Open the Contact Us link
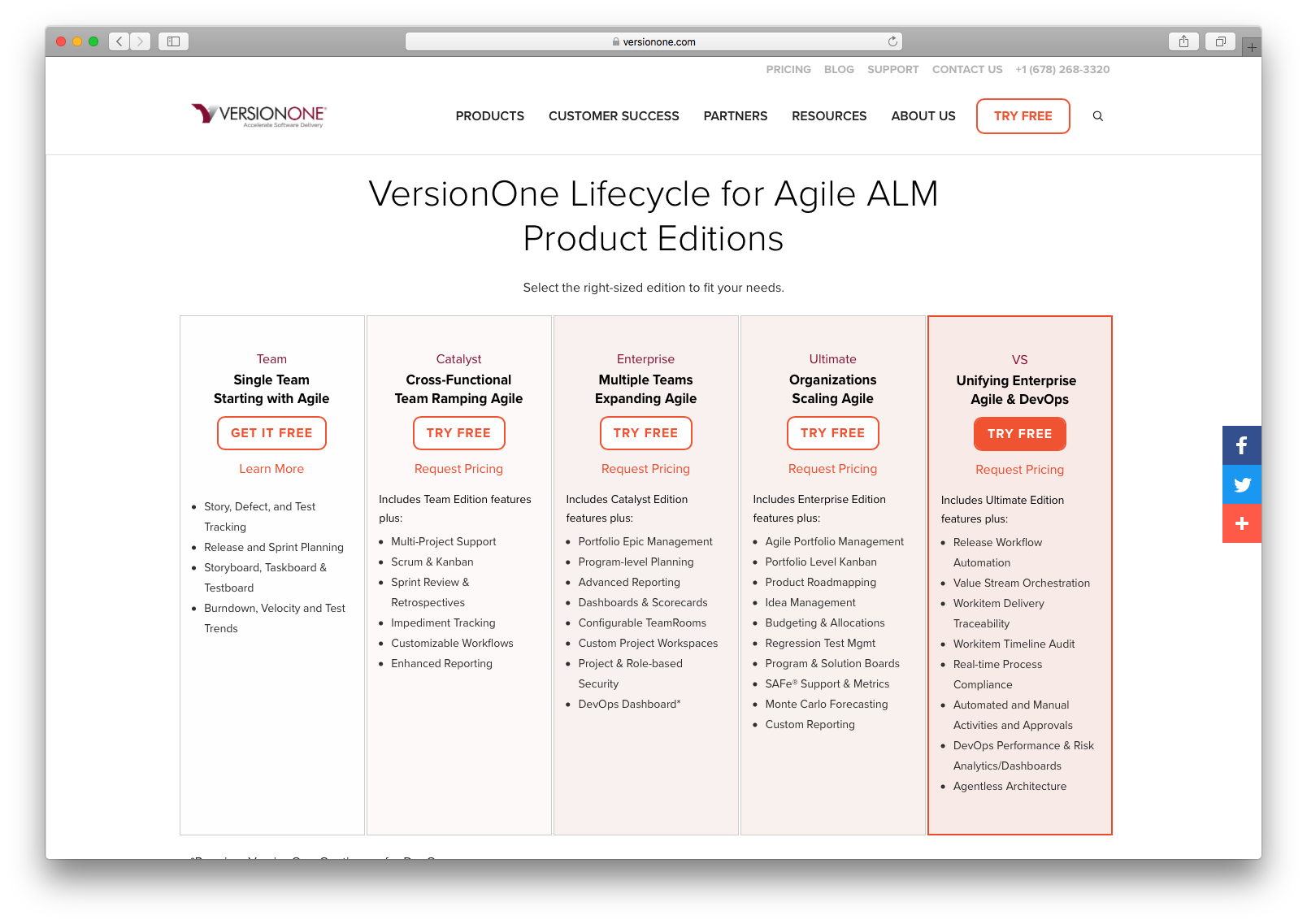 [x=967, y=70]
